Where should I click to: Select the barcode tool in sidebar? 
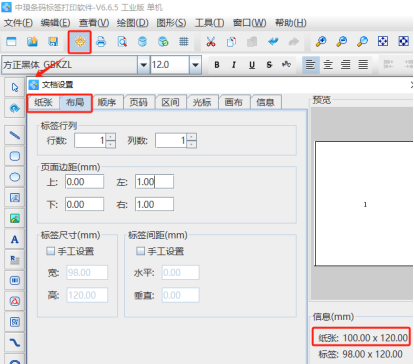point(15,281)
